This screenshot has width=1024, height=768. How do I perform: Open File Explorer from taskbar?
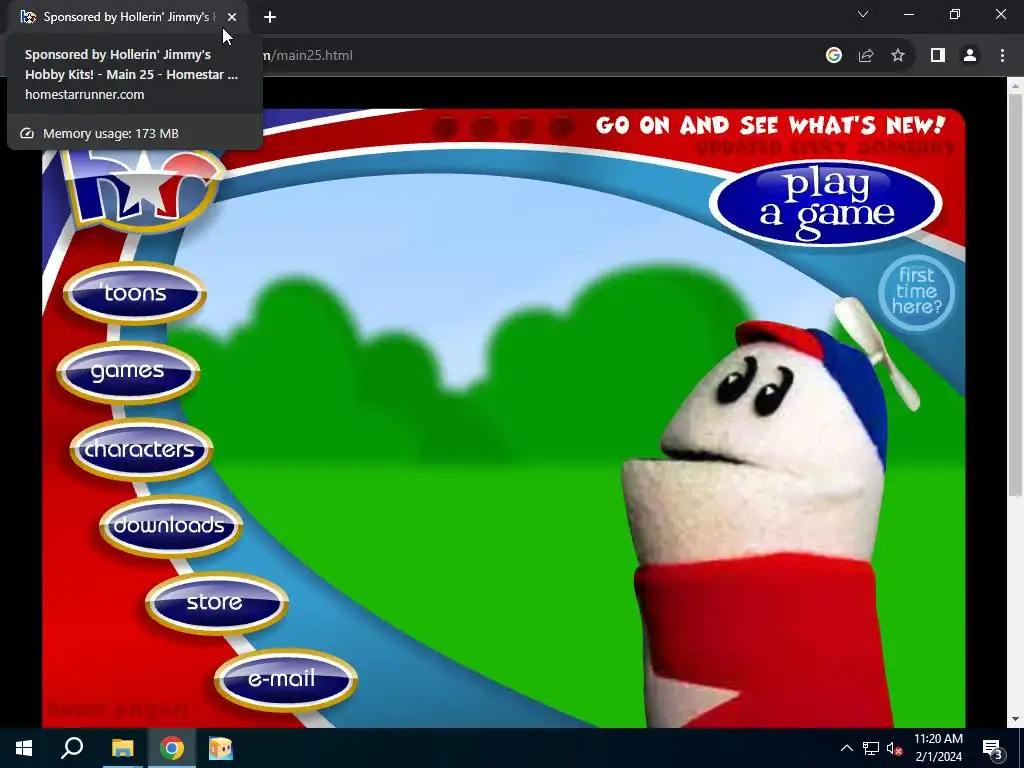[x=122, y=748]
